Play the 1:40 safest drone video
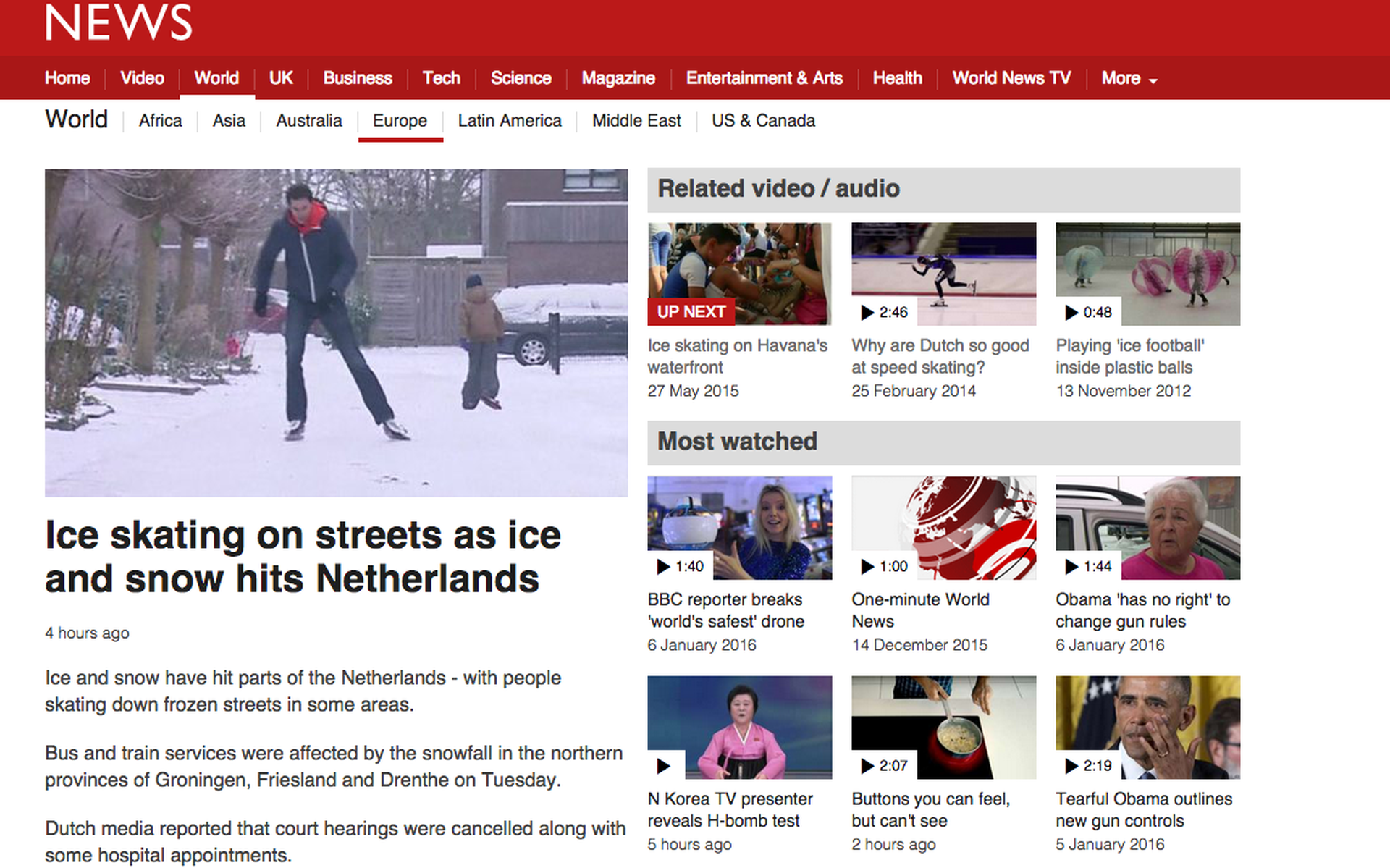1390x868 pixels. pos(680,566)
